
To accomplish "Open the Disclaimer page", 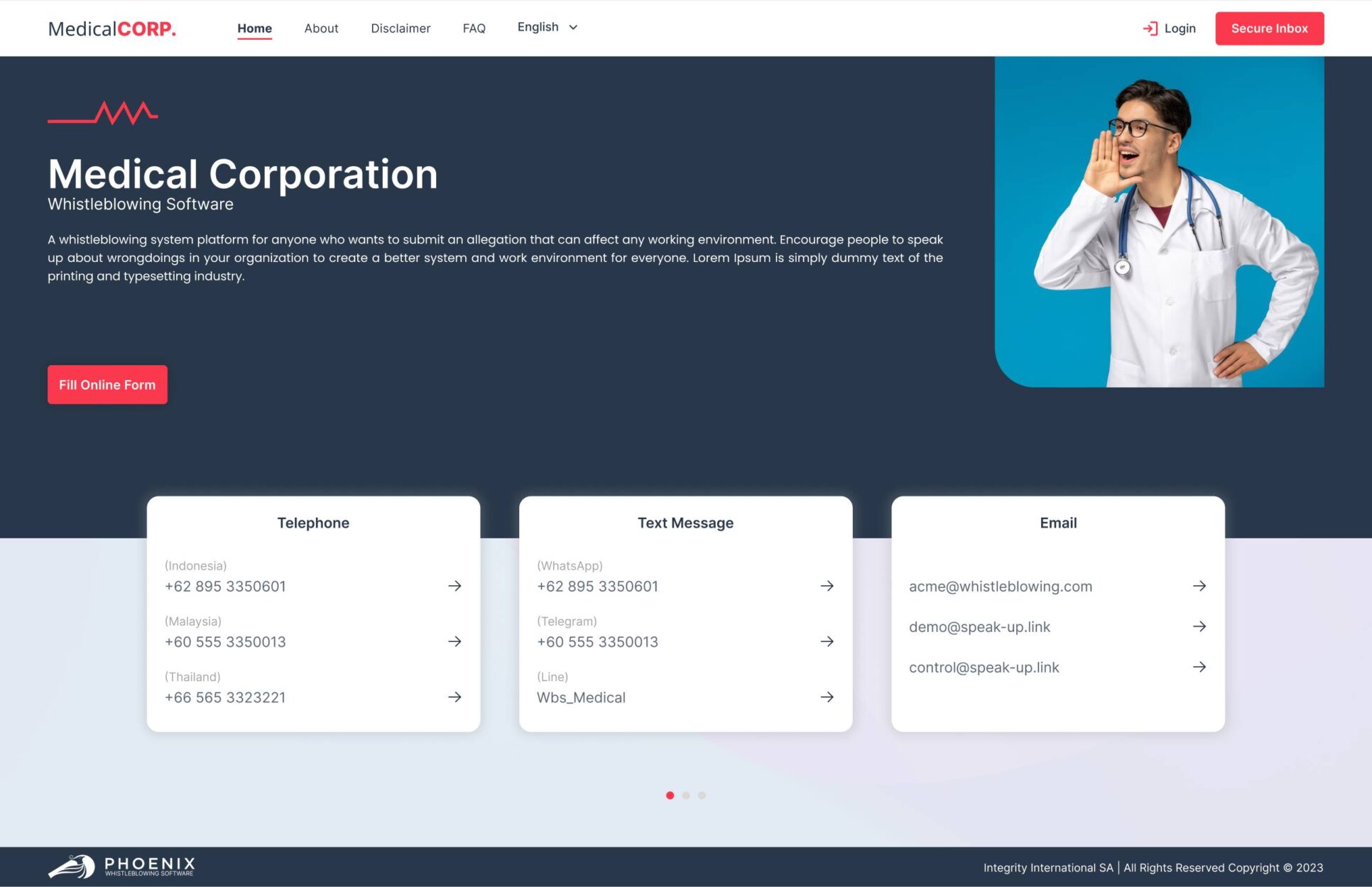I will [x=401, y=28].
